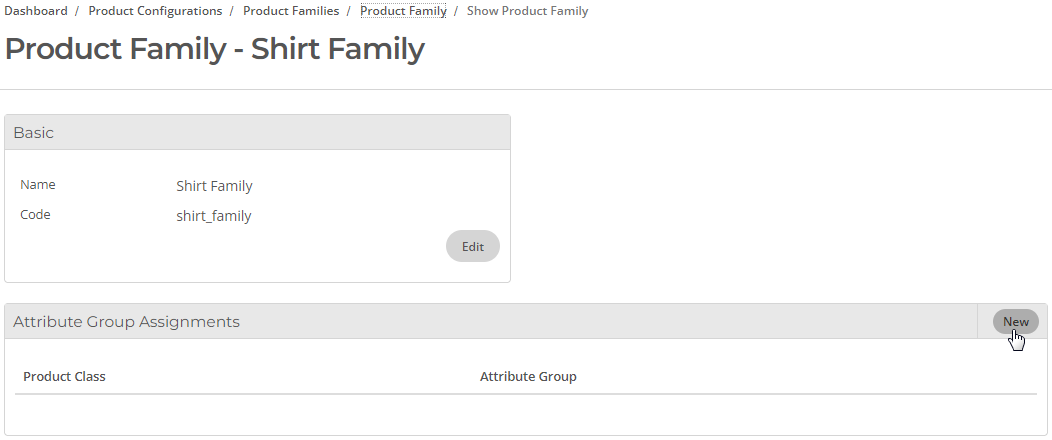Select the Show Product Family breadcrumb text
Screen dimensions: 1052x440
coord(527,11)
